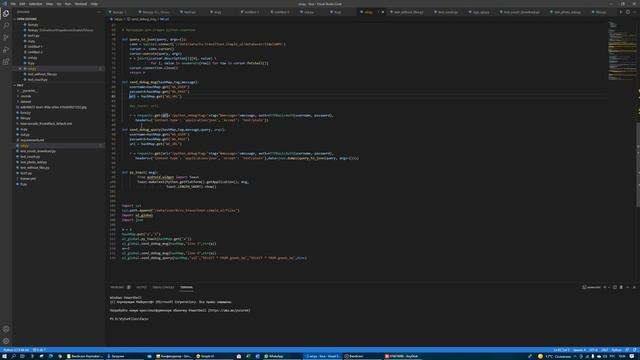
Task: Run Python file using editor play icon
Action: (x=621, y=12)
